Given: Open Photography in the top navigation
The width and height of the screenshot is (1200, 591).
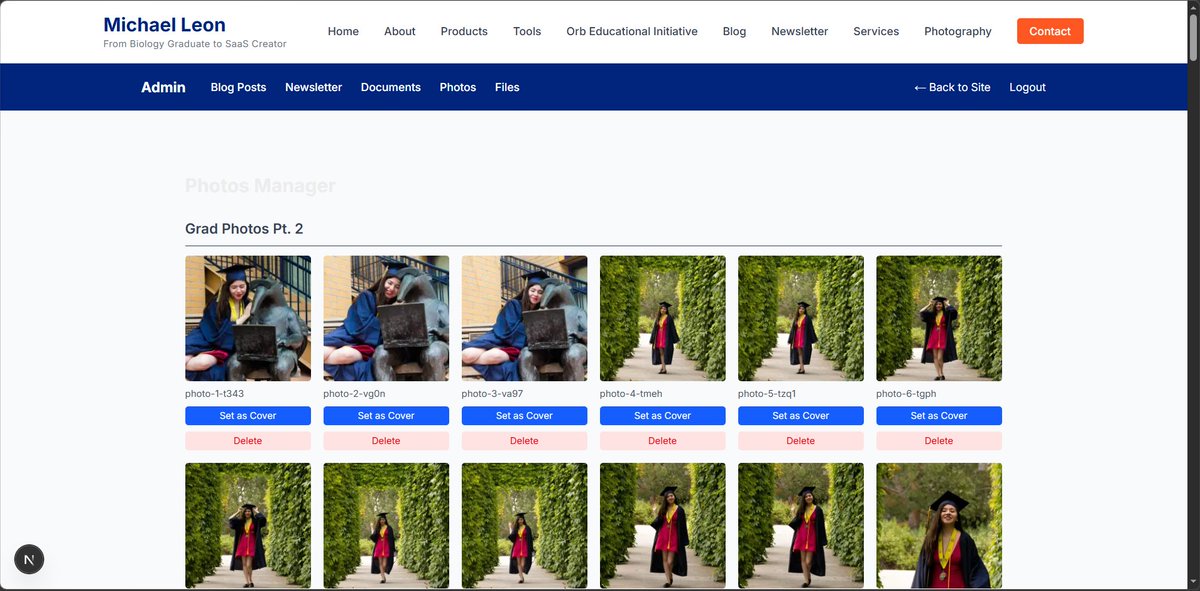Looking at the screenshot, I should click(x=958, y=31).
